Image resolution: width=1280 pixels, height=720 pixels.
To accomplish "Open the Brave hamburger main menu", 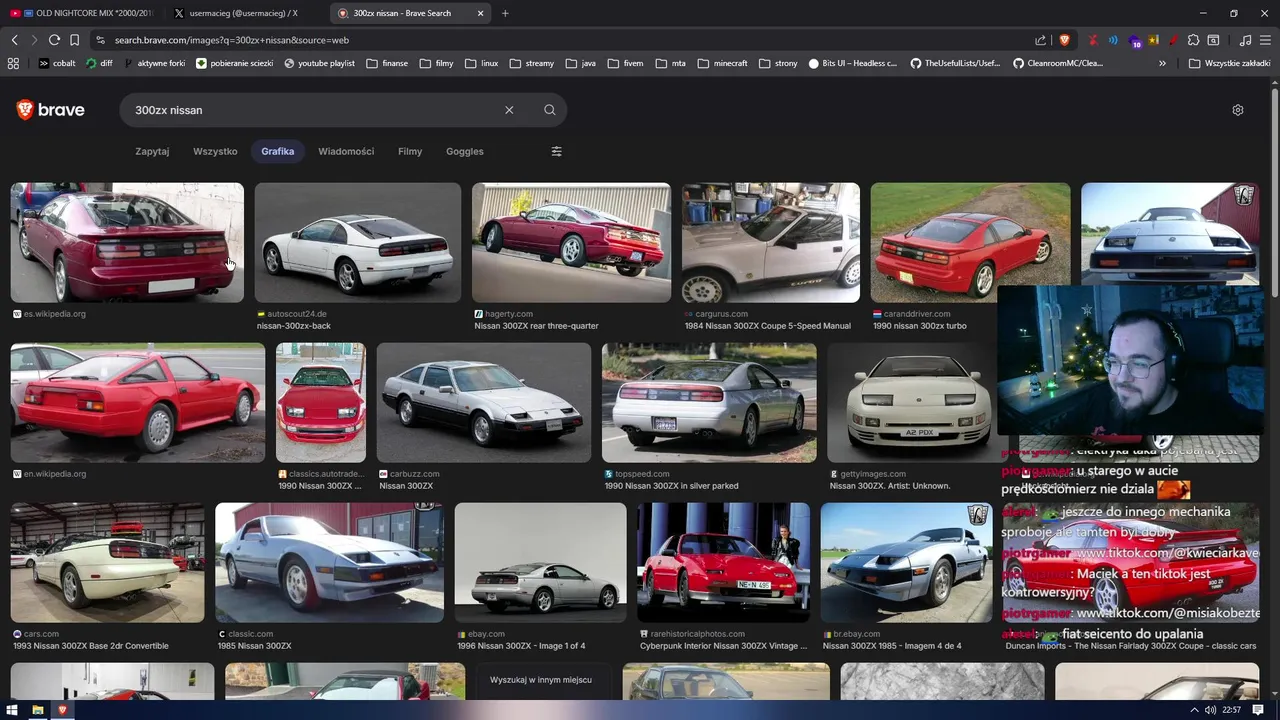I will point(1265,40).
